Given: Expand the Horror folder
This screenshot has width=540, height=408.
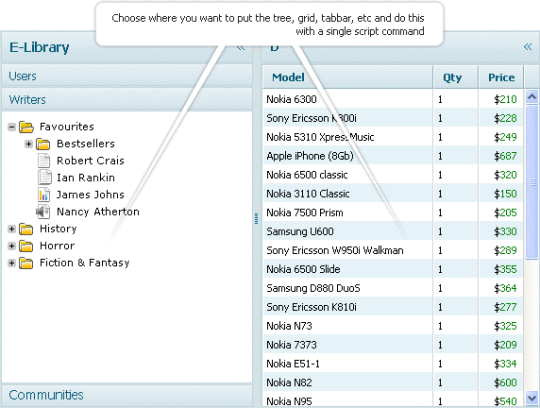Looking at the screenshot, I should [x=11, y=246].
